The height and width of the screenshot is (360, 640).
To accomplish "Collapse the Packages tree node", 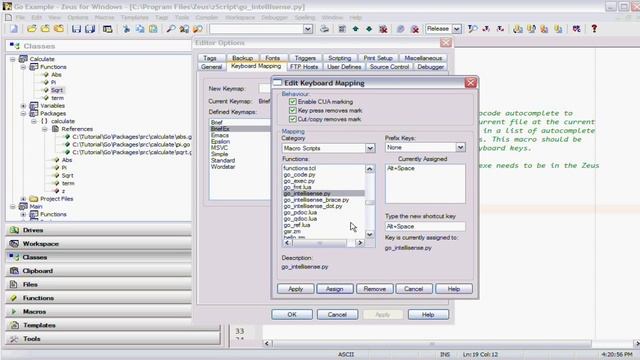I will [x=23, y=113].
